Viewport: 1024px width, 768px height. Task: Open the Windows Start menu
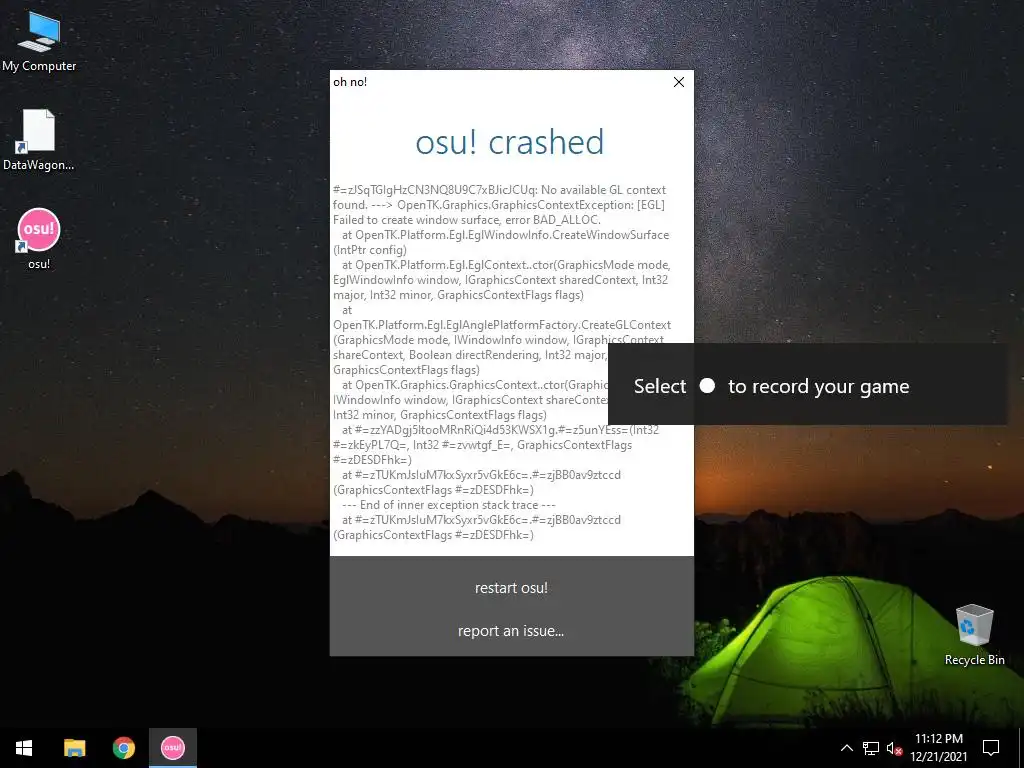point(24,748)
